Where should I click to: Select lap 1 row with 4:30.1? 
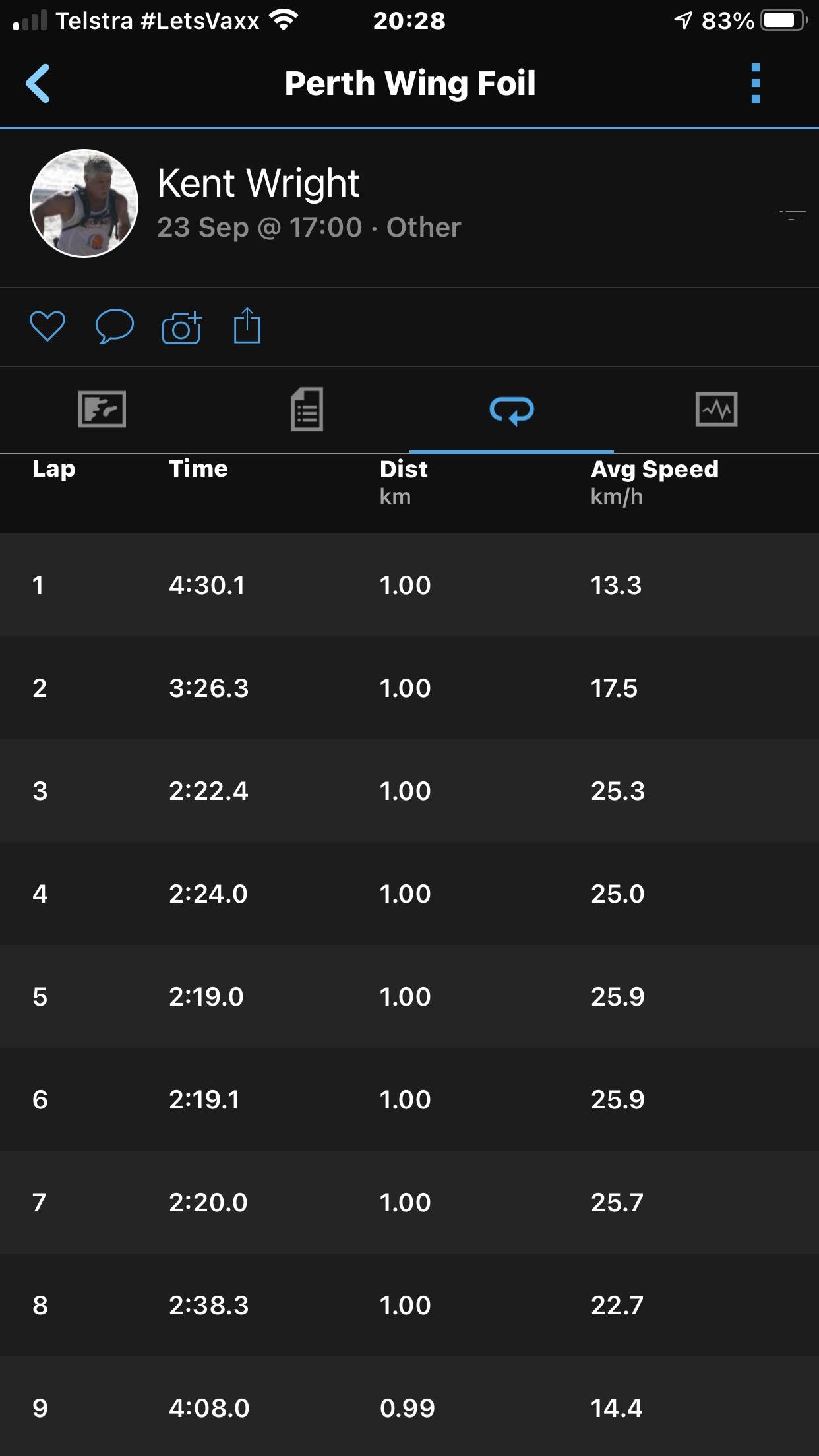point(409,585)
